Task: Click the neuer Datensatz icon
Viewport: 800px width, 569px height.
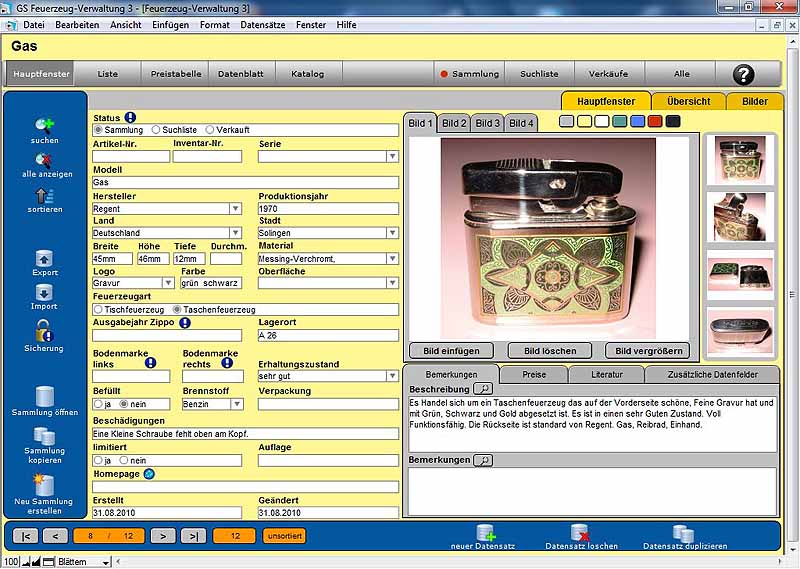Action: (487, 533)
